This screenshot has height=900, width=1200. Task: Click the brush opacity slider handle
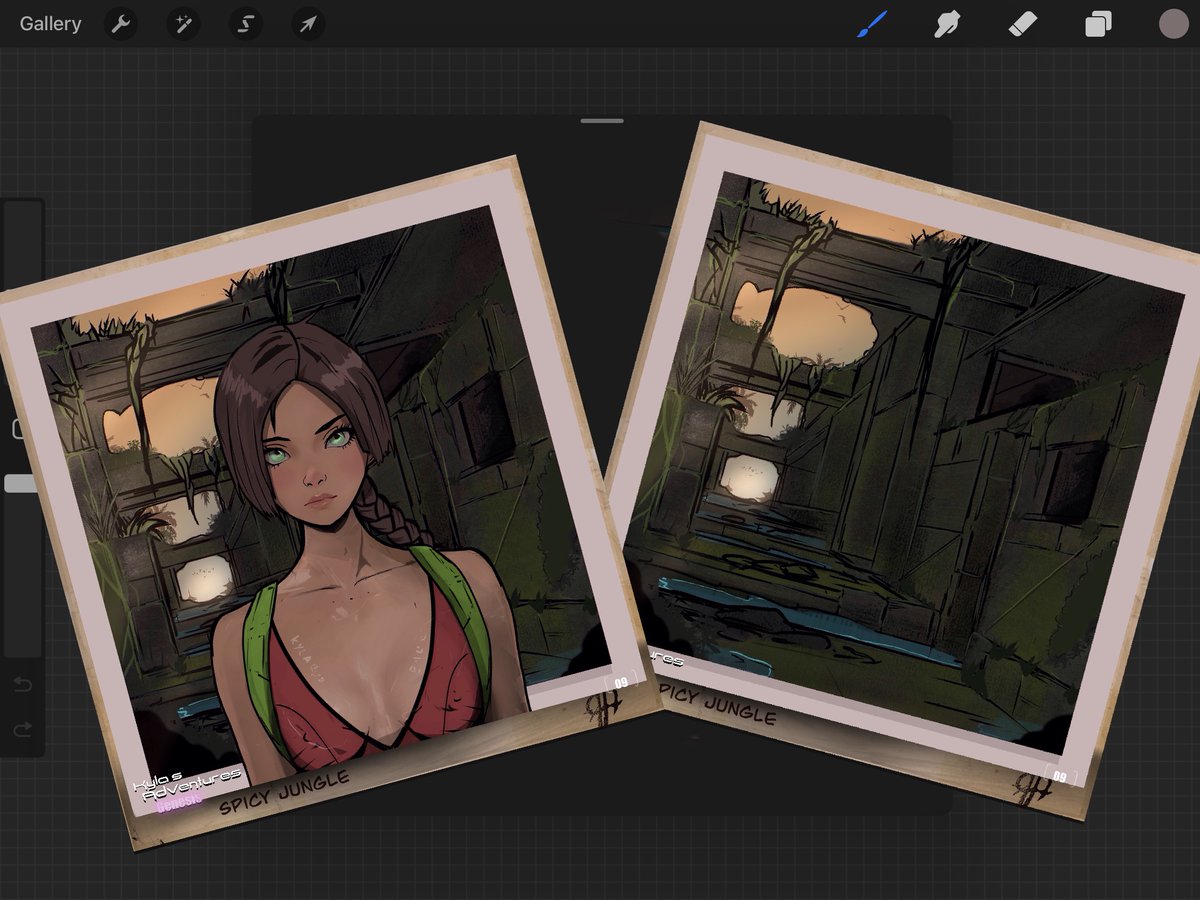point(20,484)
